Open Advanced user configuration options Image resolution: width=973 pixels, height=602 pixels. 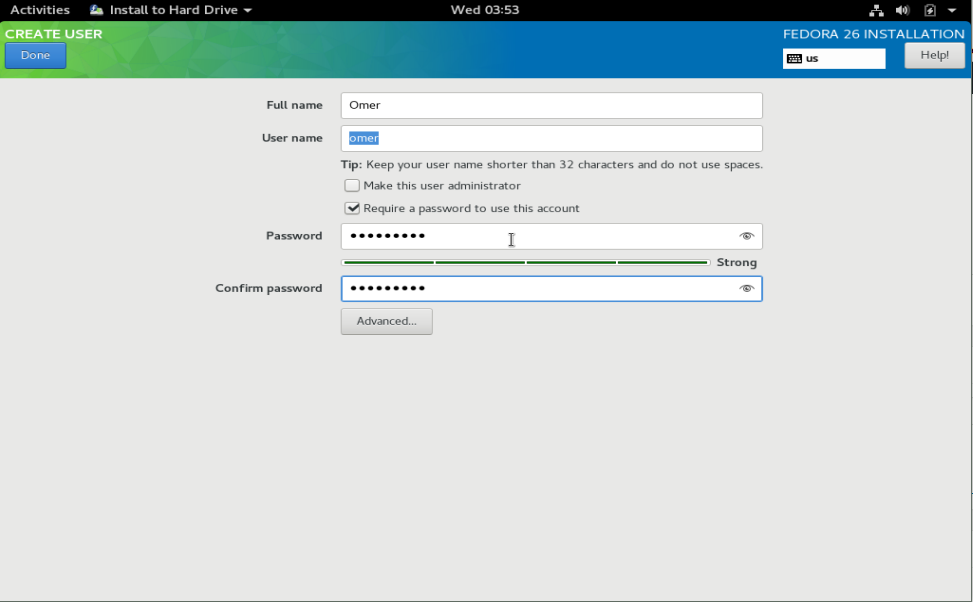(x=386, y=321)
